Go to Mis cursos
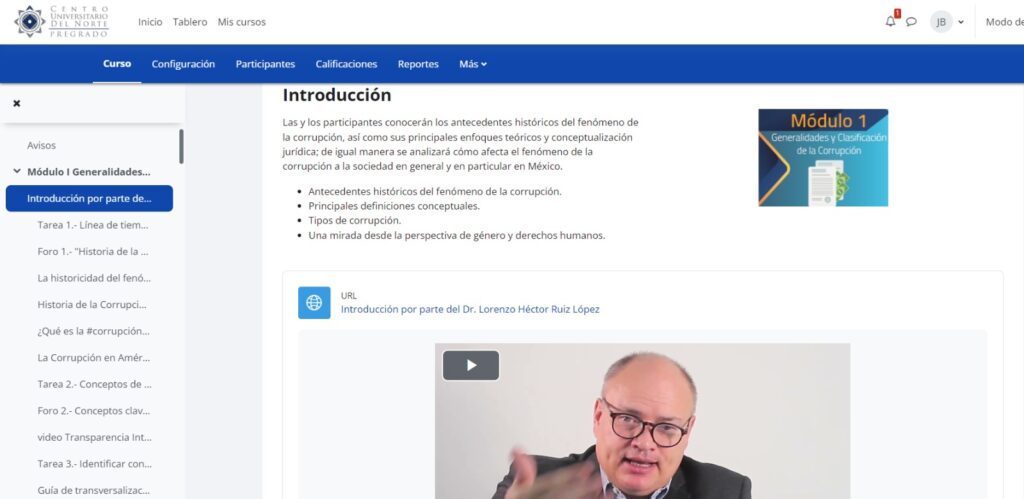Image resolution: width=1024 pixels, height=499 pixels. 242,22
